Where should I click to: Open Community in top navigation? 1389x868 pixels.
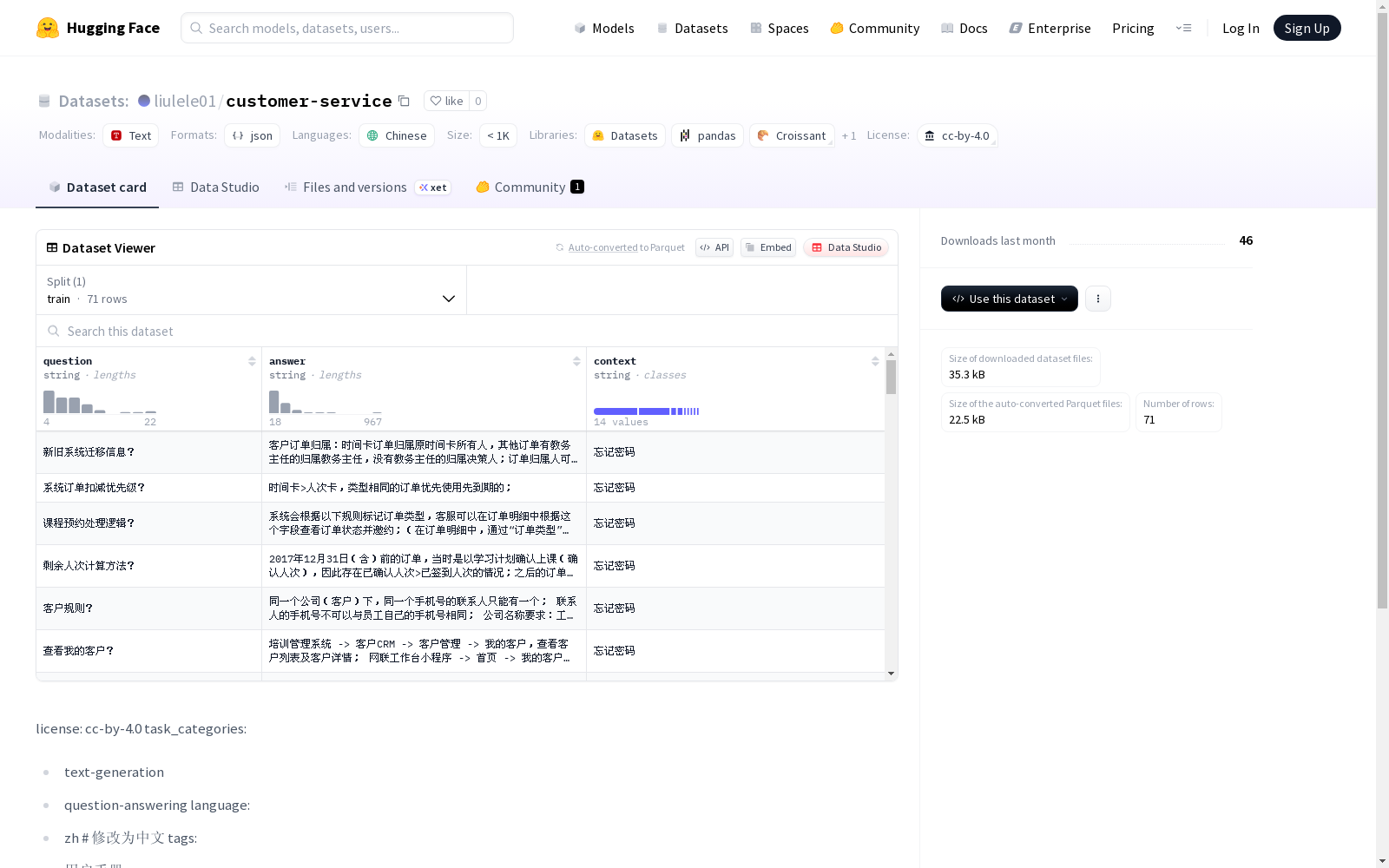(874, 28)
